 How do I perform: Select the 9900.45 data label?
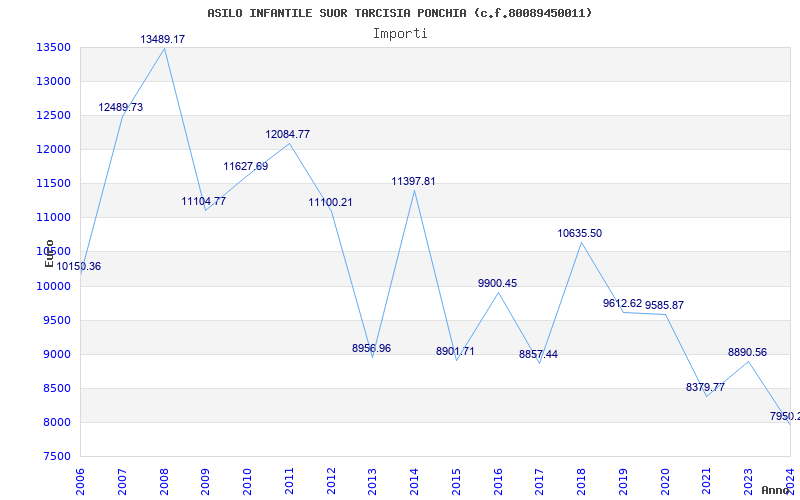(497, 283)
